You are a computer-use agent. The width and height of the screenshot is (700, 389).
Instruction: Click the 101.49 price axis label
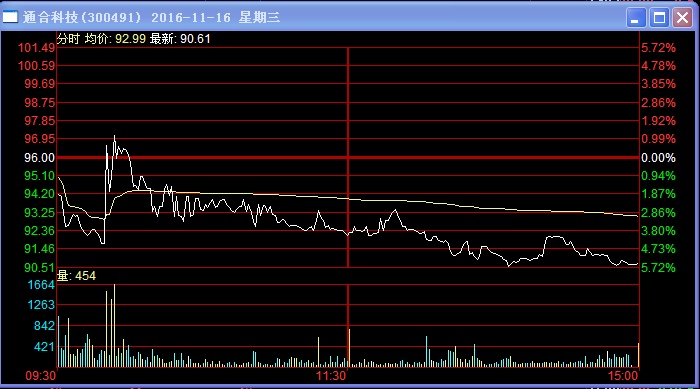coord(36,48)
